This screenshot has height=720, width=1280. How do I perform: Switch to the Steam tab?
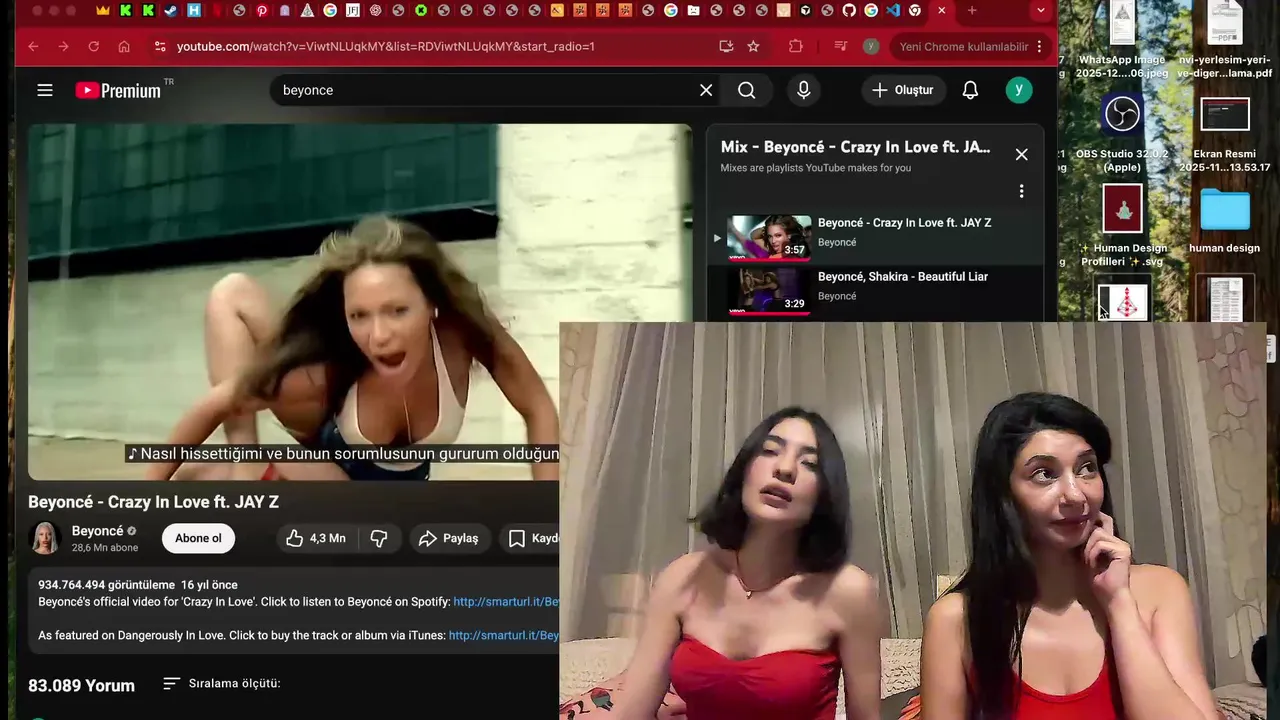(171, 10)
